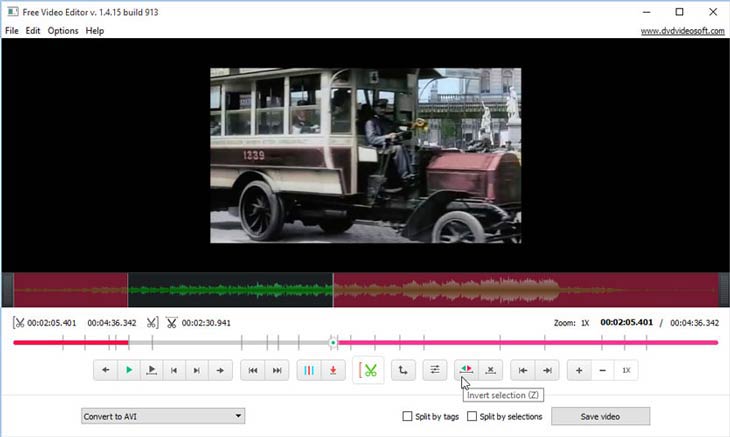Click the Save video button
Image resolution: width=730 pixels, height=437 pixels.
(x=601, y=417)
